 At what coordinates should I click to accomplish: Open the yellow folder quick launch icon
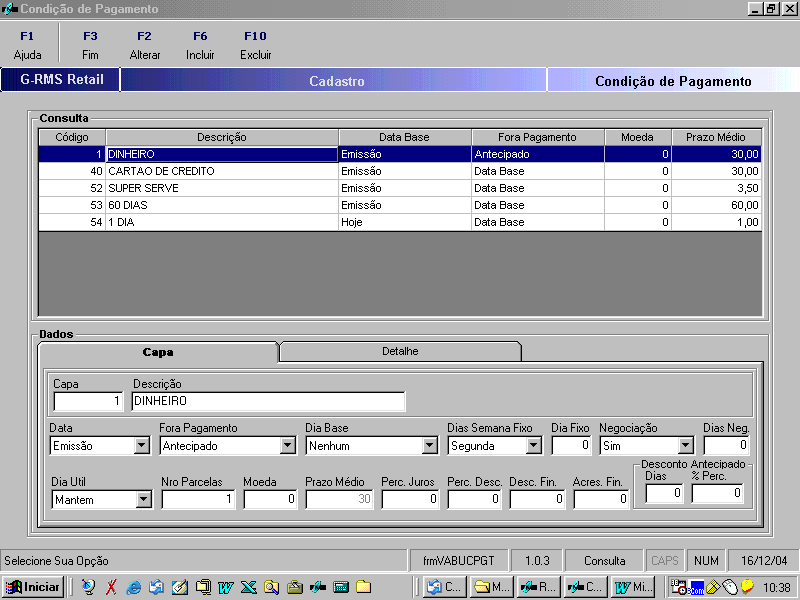pyautogui.click(x=363, y=587)
